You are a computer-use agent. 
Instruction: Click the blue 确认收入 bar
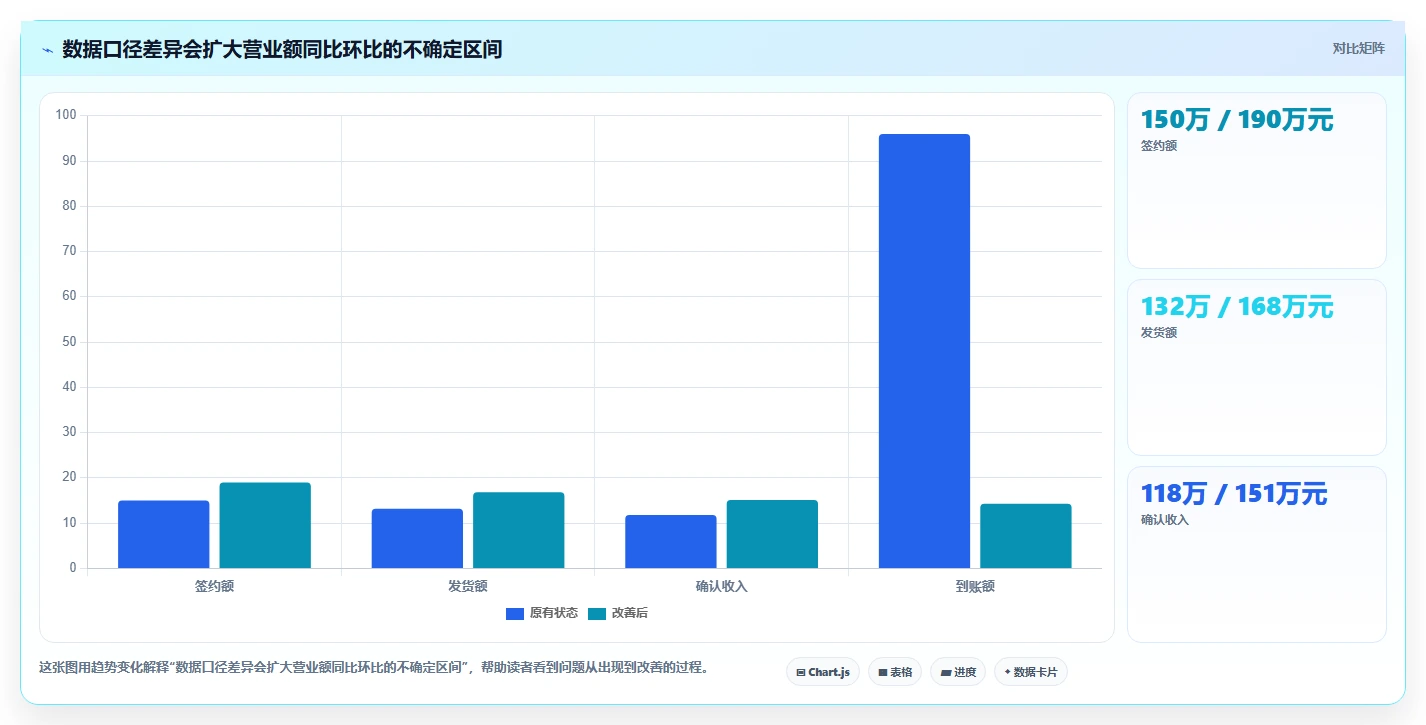point(671,541)
